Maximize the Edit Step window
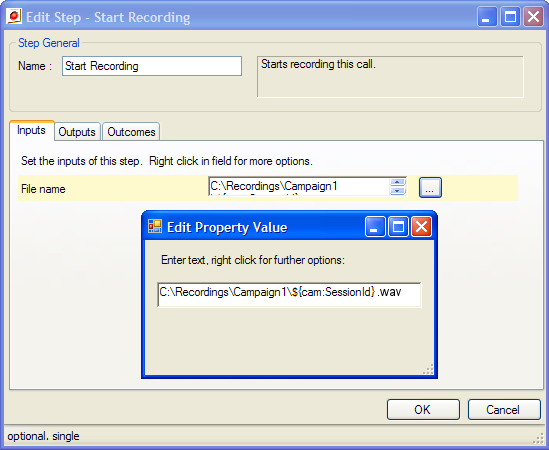549x450 pixels. coord(510,16)
